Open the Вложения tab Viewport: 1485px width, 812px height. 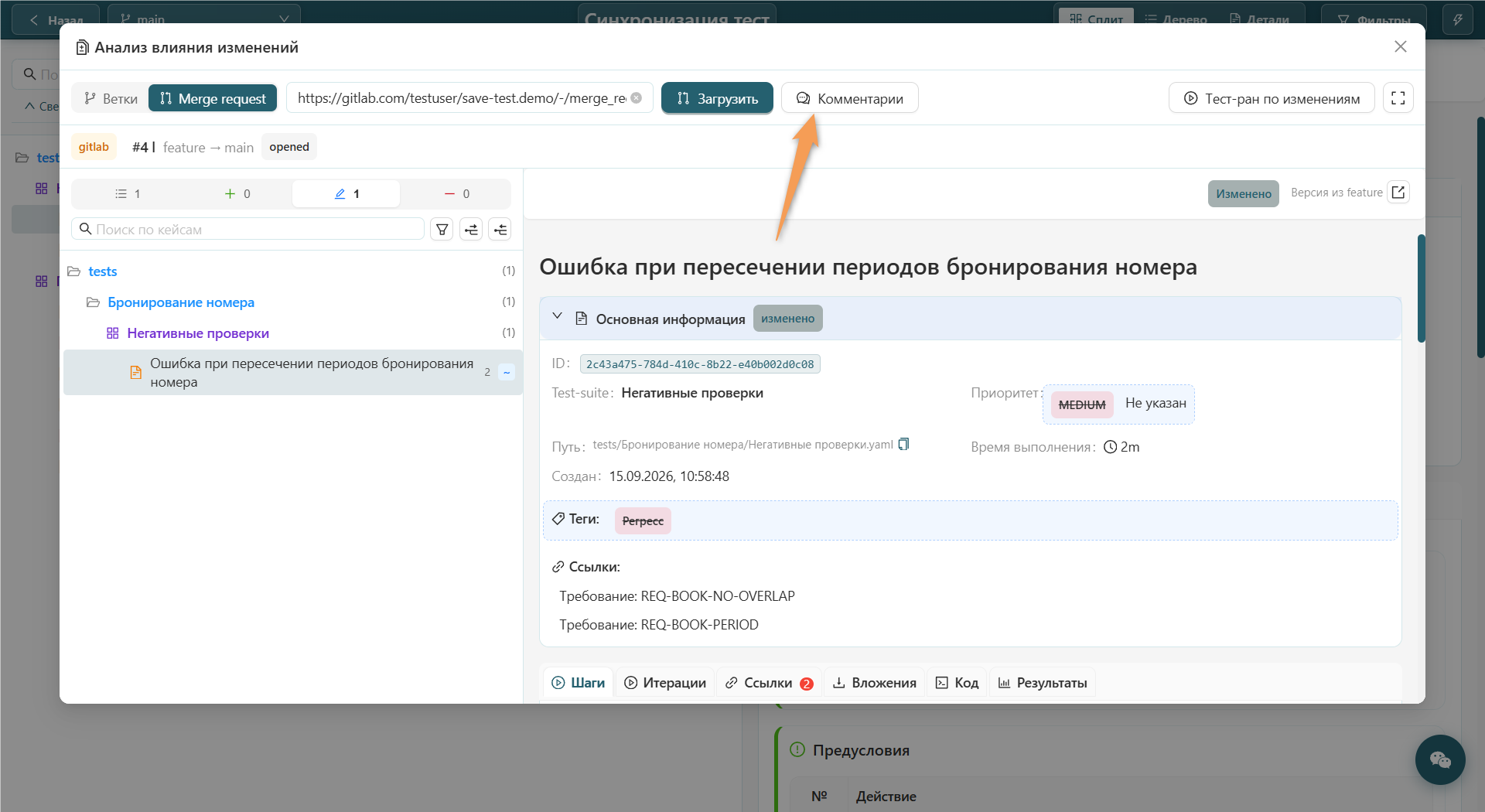pos(875,683)
